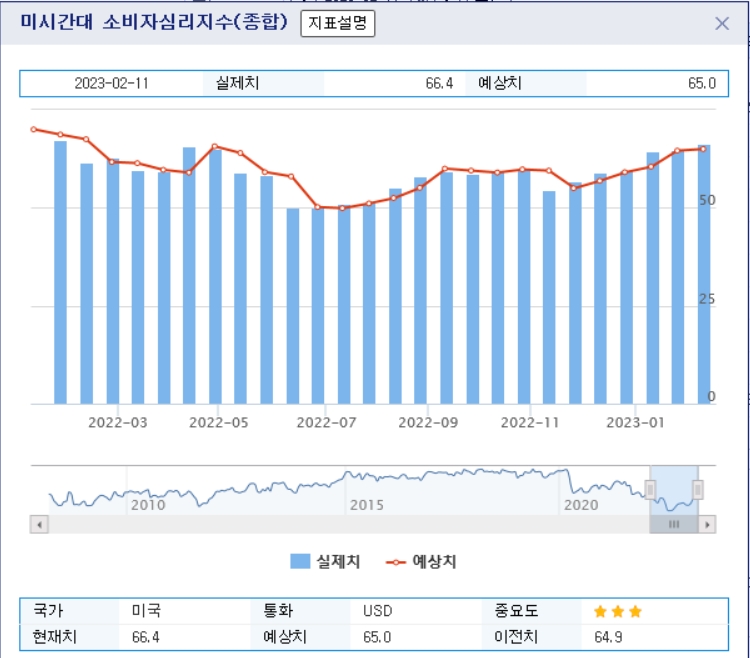The image size is (750, 658).
Task: Click the navigator scrollbar thumb
Action: pos(674,525)
